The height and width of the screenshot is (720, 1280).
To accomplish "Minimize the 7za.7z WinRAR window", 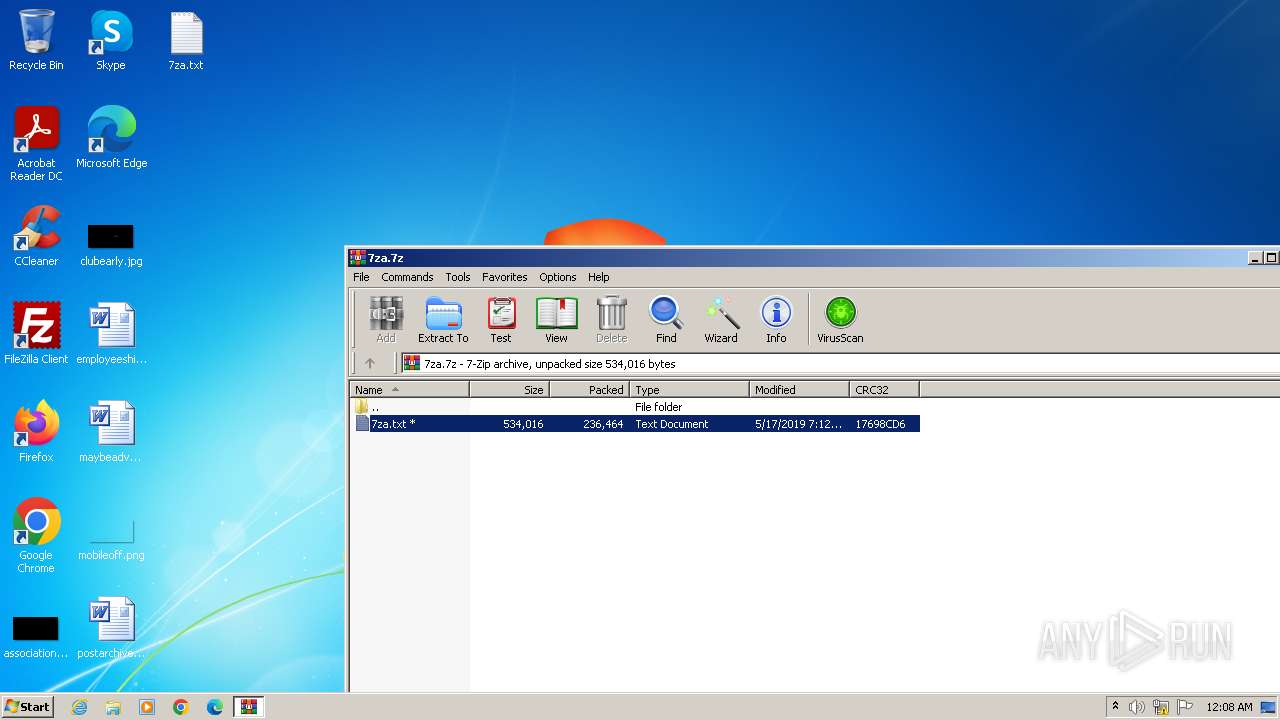I will click(1255, 258).
